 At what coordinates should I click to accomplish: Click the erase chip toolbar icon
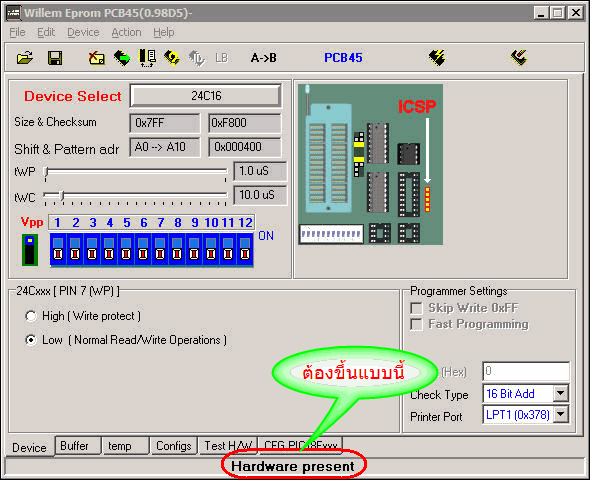tap(97, 58)
